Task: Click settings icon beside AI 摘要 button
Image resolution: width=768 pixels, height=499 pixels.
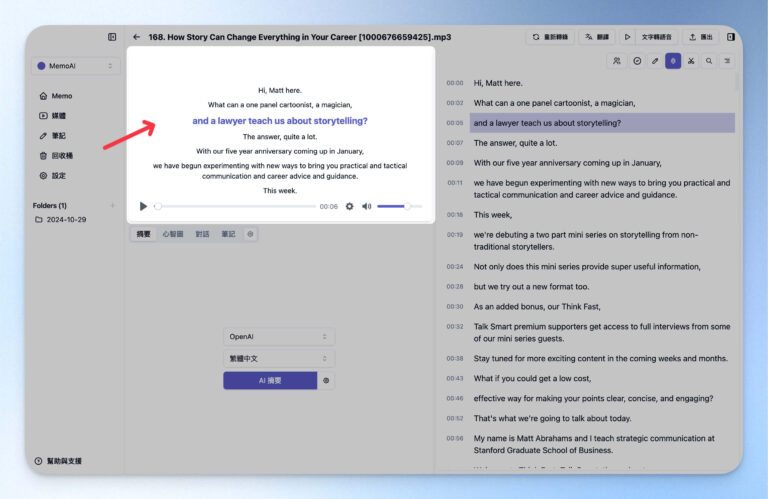Action: (326, 381)
